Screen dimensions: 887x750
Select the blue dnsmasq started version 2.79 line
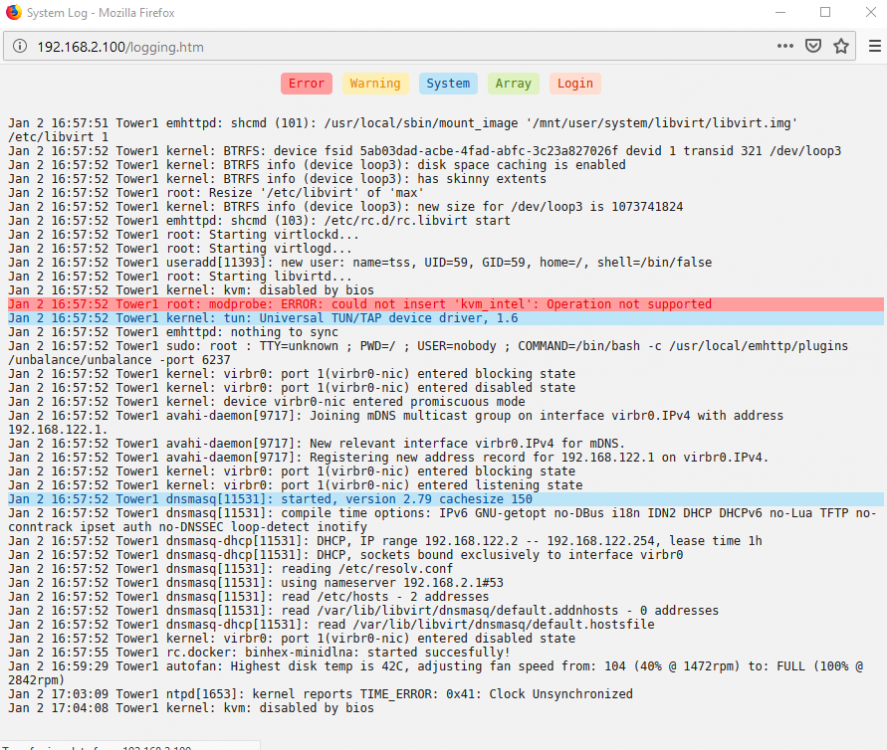point(446,499)
